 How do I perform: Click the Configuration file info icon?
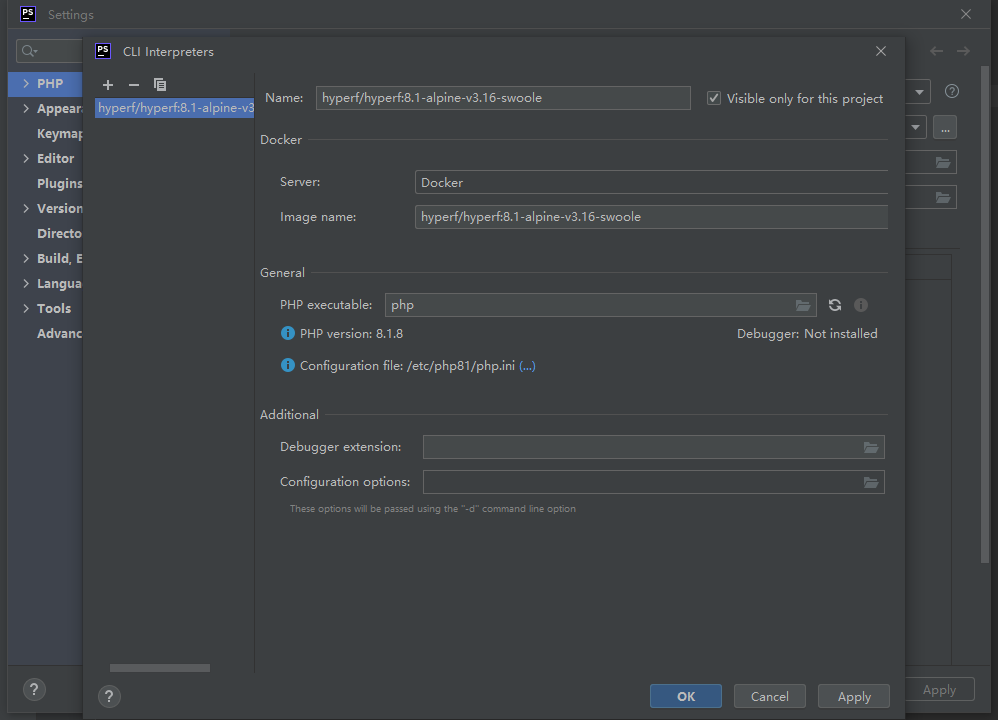click(288, 365)
